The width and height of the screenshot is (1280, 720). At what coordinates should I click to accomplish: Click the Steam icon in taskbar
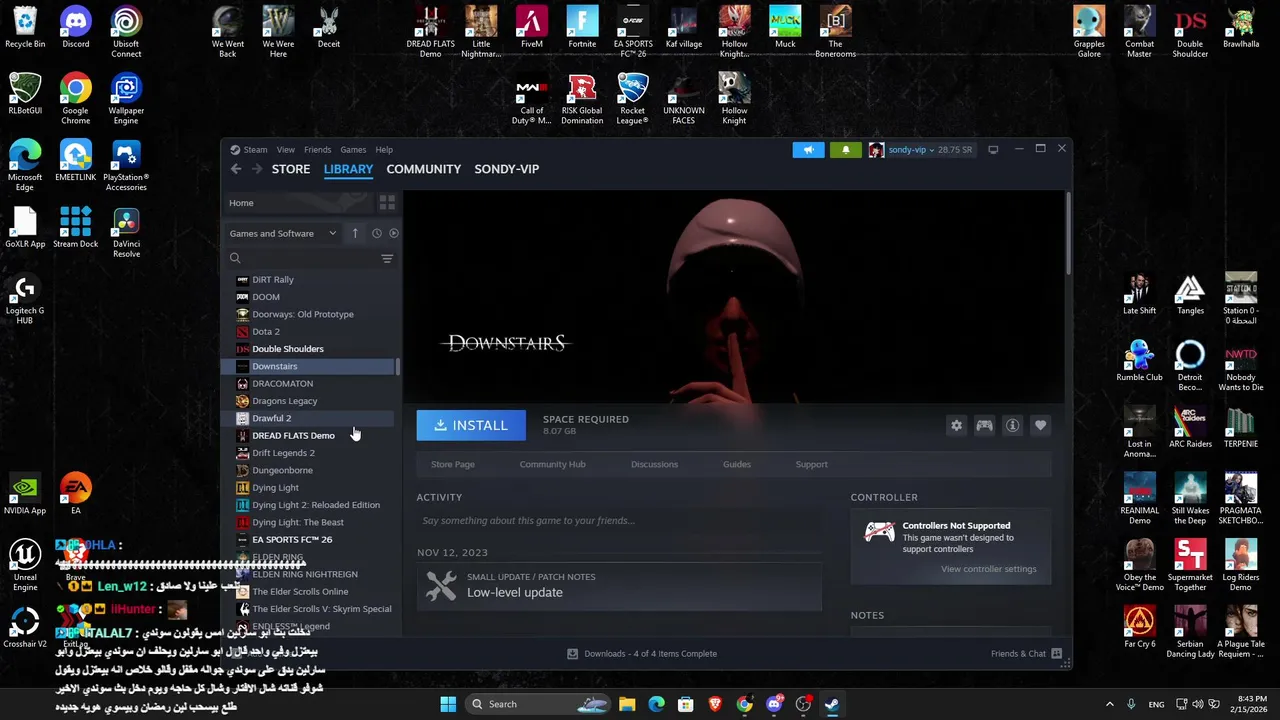[831, 704]
